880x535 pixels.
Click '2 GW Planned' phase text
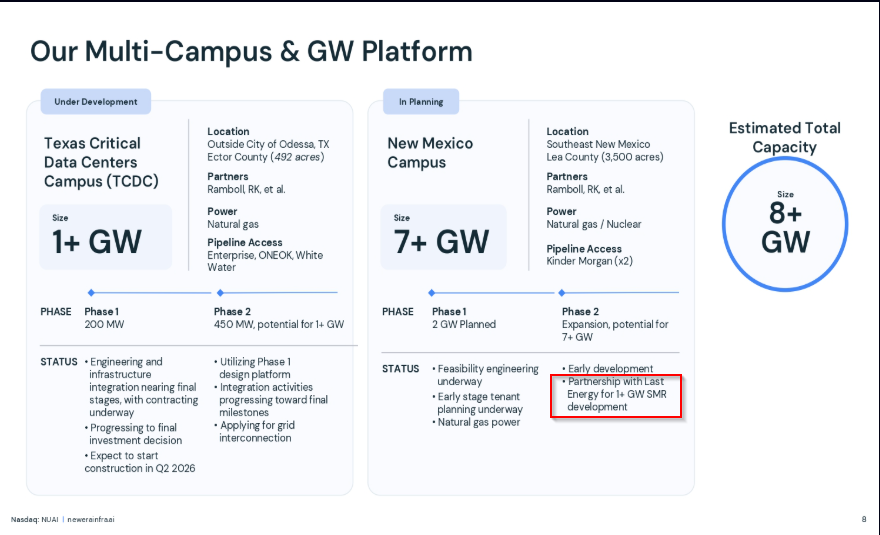pyautogui.click(x=464, y=324)
